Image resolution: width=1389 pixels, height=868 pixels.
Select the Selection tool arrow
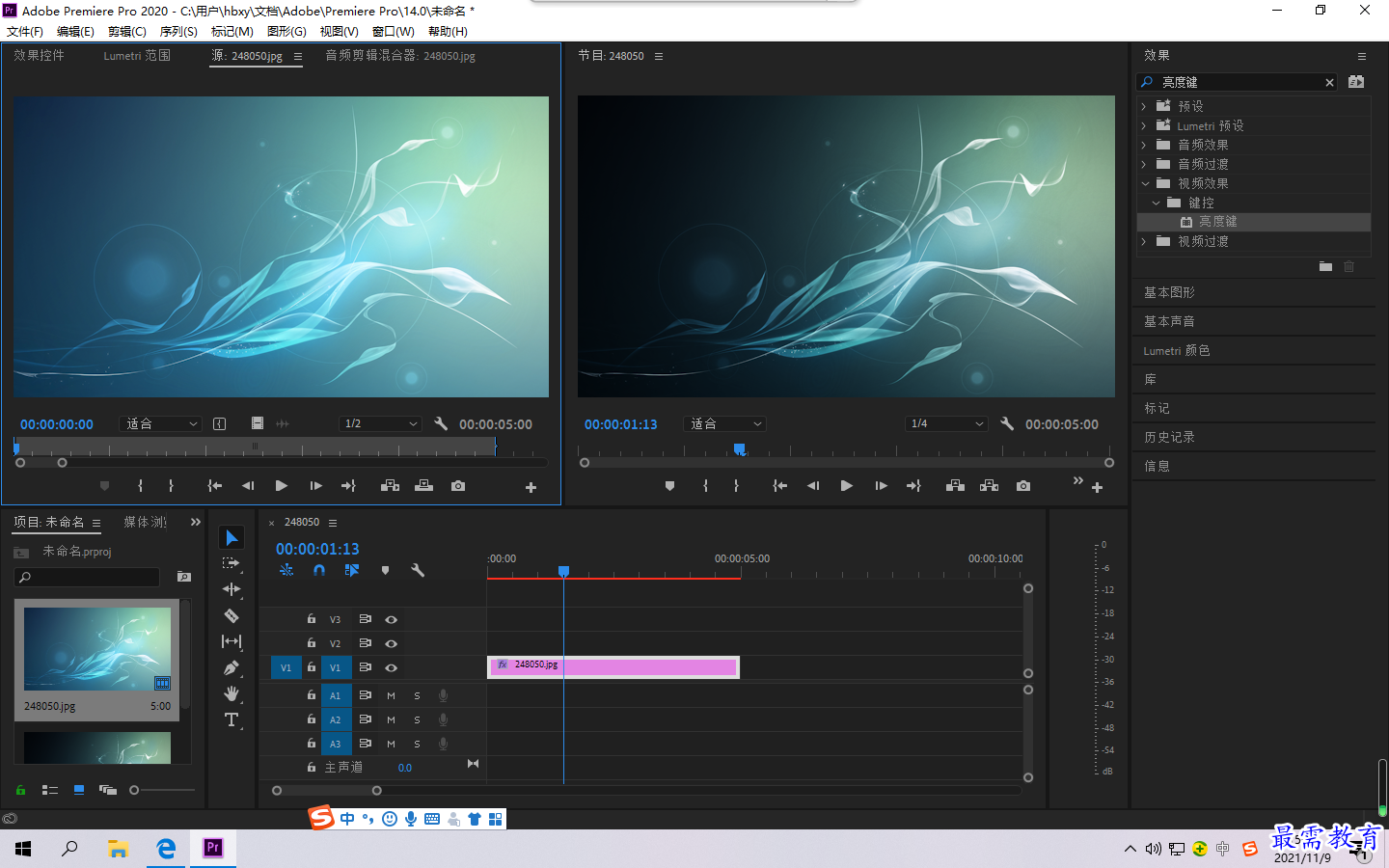point(231,537)
